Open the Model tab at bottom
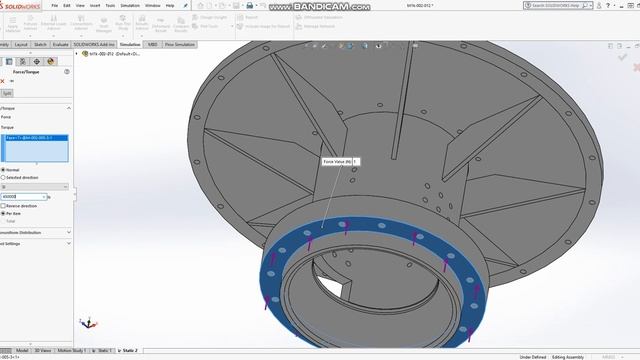Screen dimensions: 640x360 tap(22, 351)
